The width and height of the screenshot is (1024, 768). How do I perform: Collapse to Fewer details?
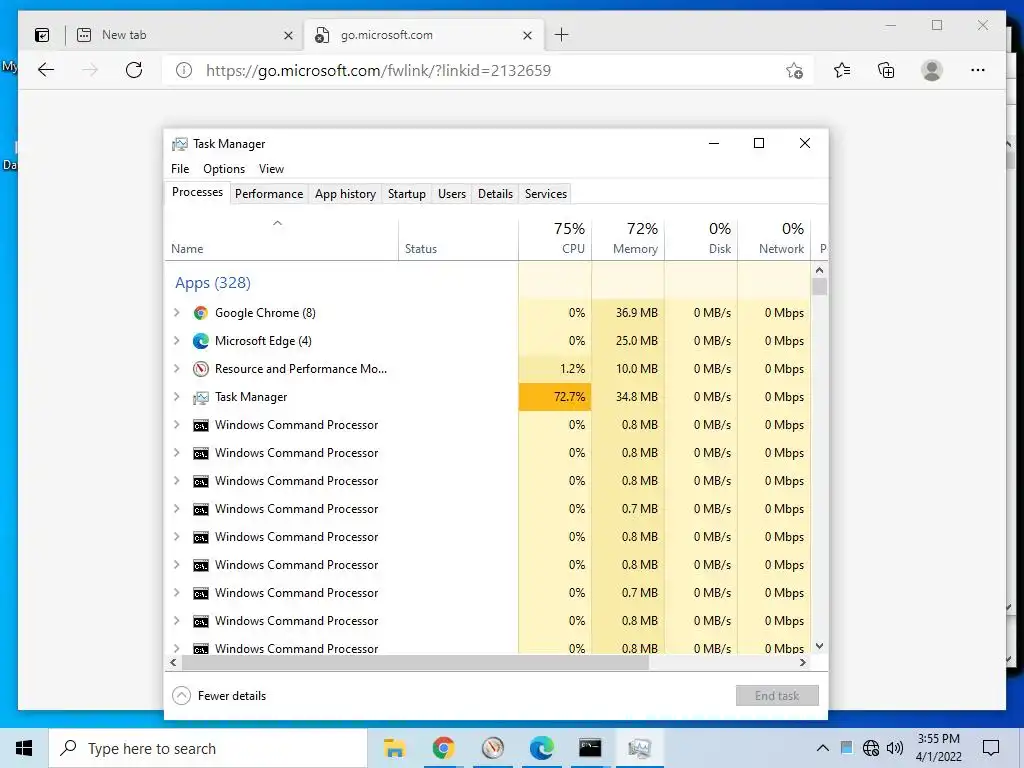click(x=219, y=696)
